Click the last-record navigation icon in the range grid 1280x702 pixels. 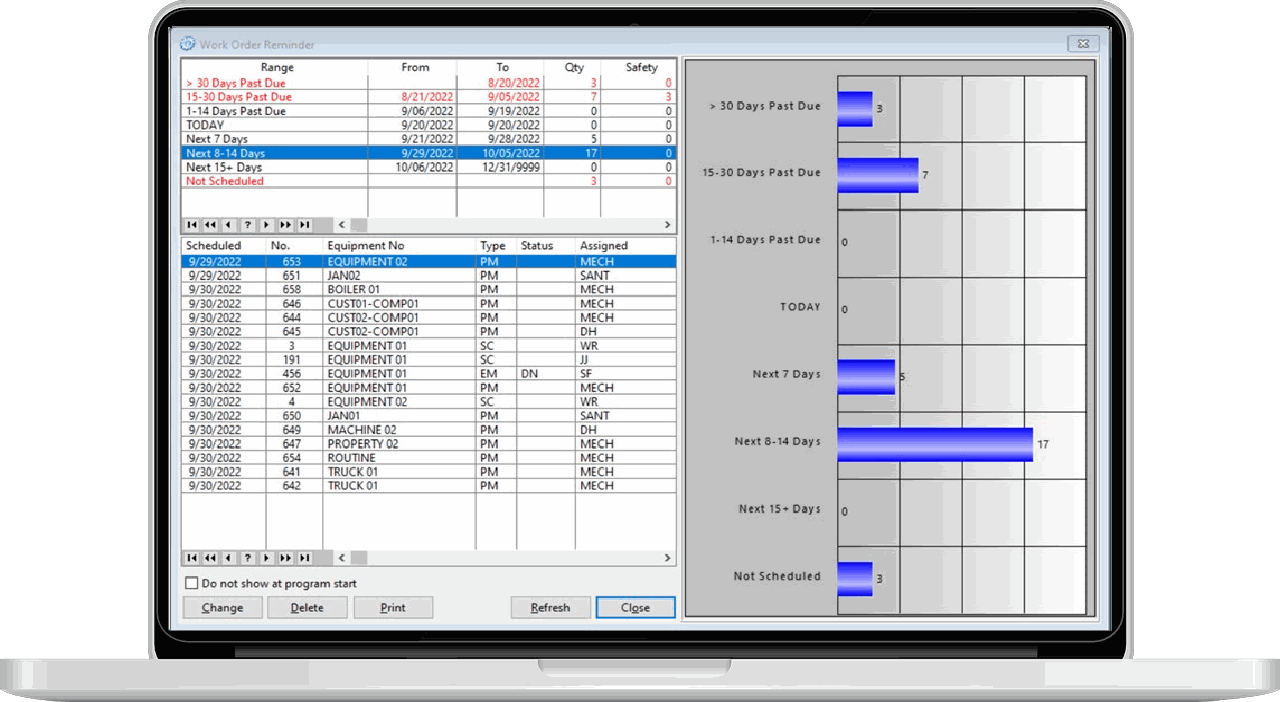305,225
